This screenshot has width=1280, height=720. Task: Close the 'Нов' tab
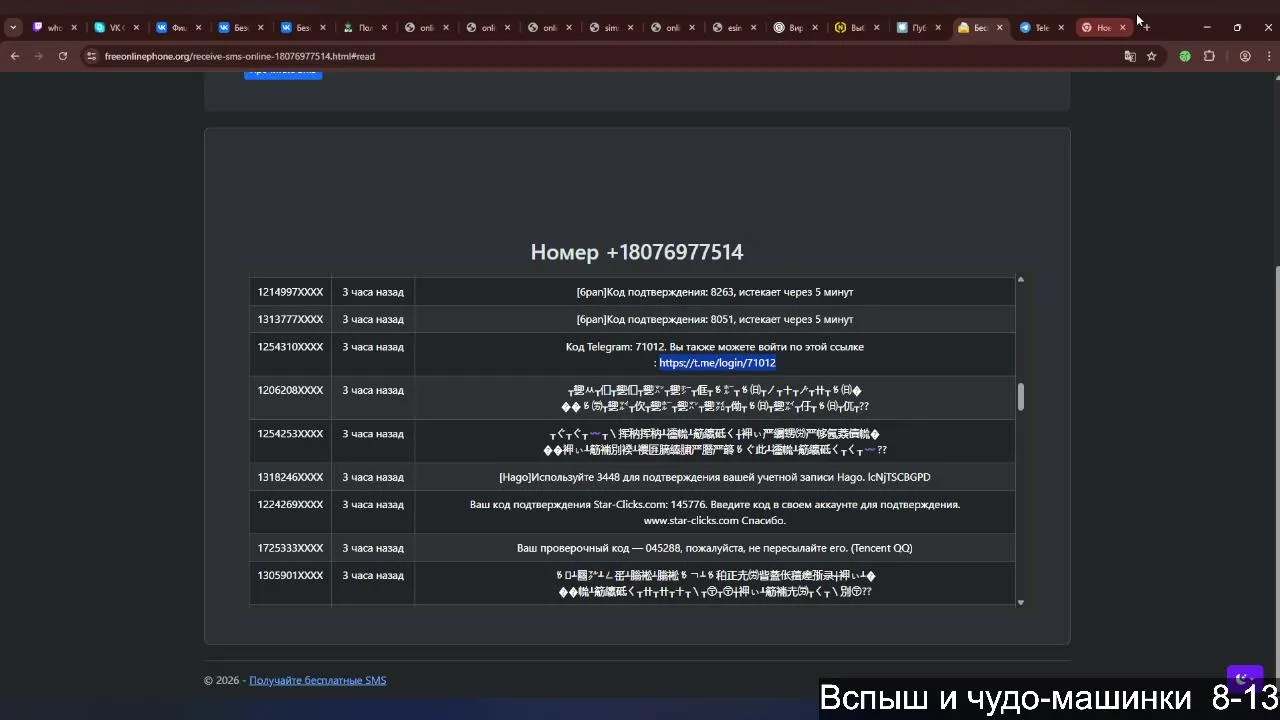click(x=1122, y=28)
